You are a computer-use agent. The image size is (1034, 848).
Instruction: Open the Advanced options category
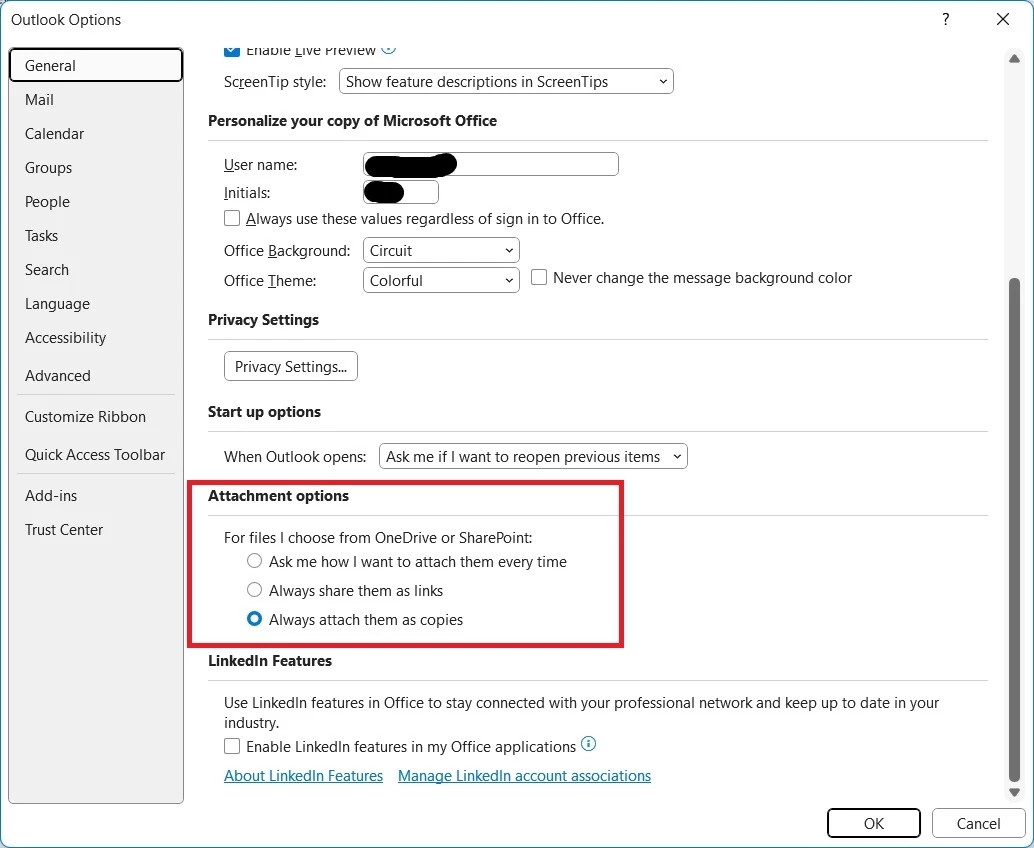96,375
